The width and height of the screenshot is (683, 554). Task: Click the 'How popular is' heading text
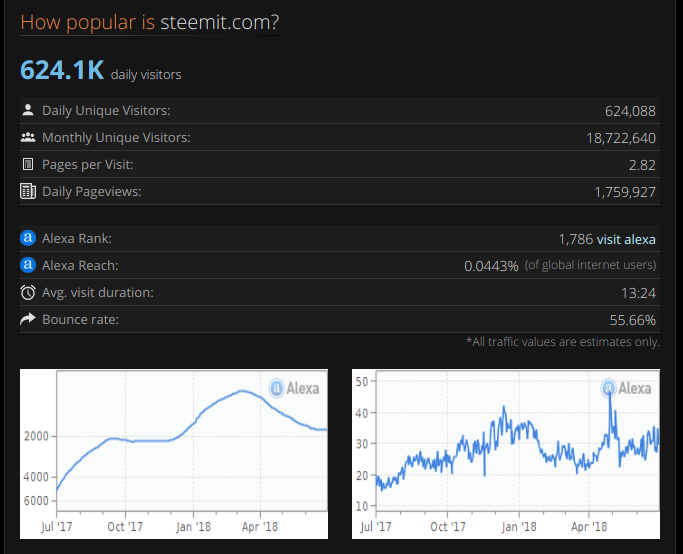pos(88,22)
